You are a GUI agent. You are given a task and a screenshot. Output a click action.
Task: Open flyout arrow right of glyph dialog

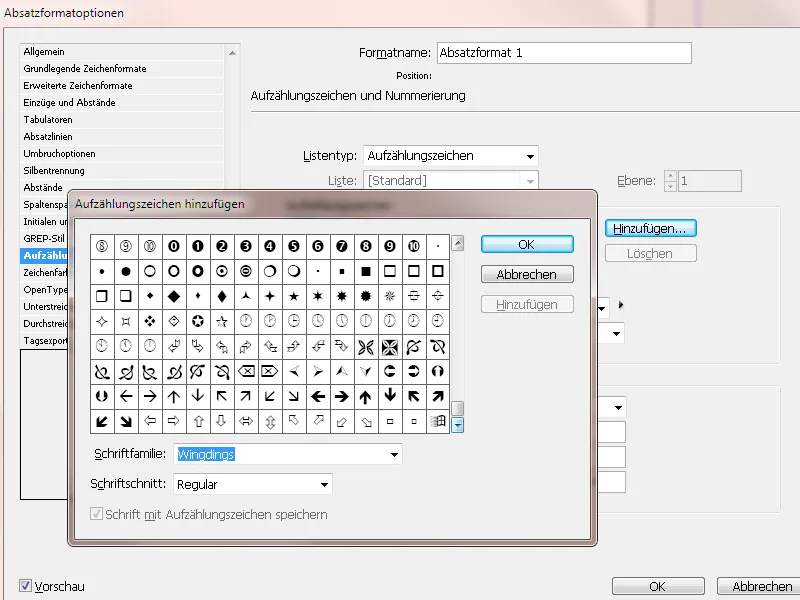621,305
